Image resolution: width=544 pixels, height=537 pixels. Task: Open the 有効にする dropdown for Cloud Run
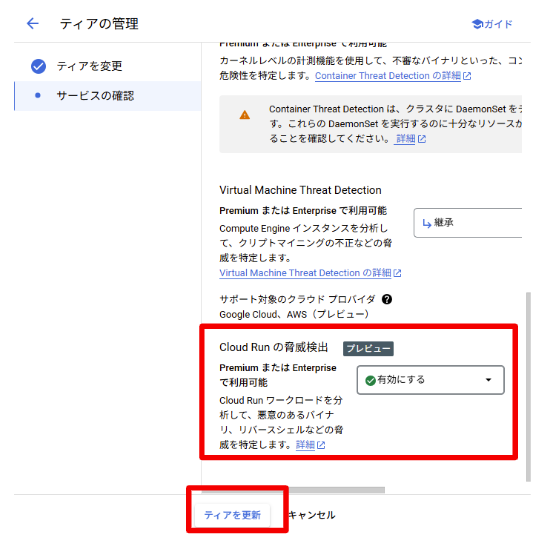431,380
